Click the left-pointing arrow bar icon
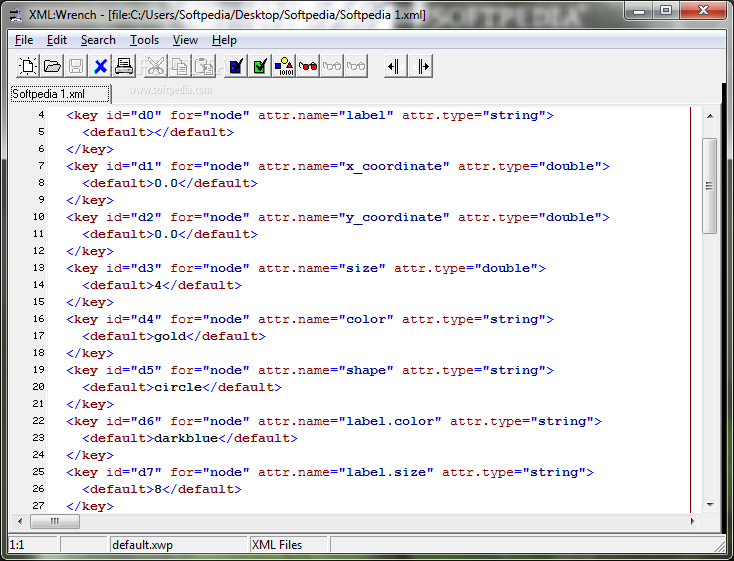 [395, 66]
